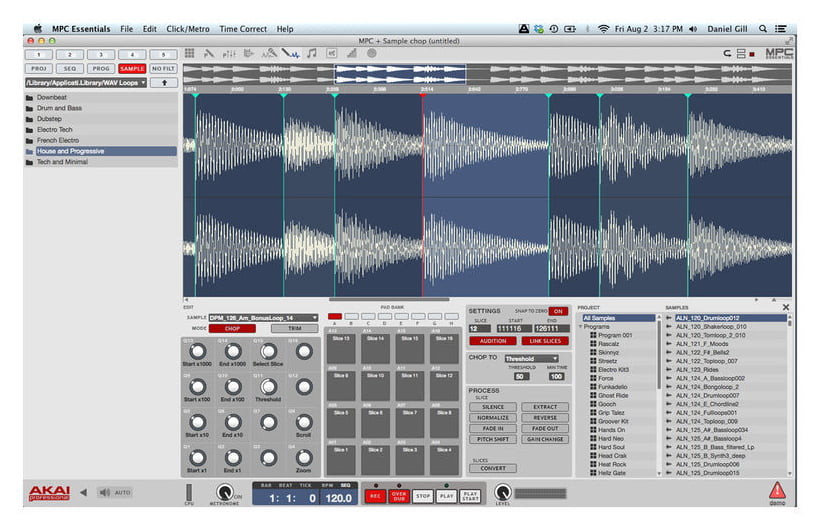820x530 pixels.
Task: Click the Zoom knob
Action: [x=304, y=458]
